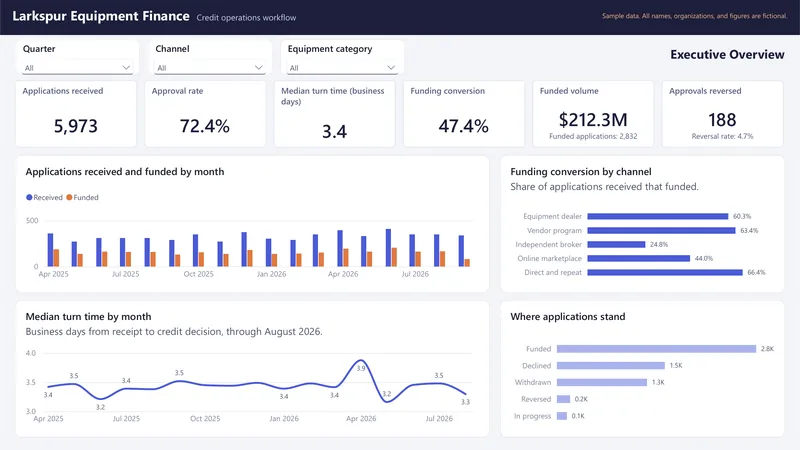Click the 66.4% Direct and repeat label
The image size is (800, 450).
tap(756, 272)
